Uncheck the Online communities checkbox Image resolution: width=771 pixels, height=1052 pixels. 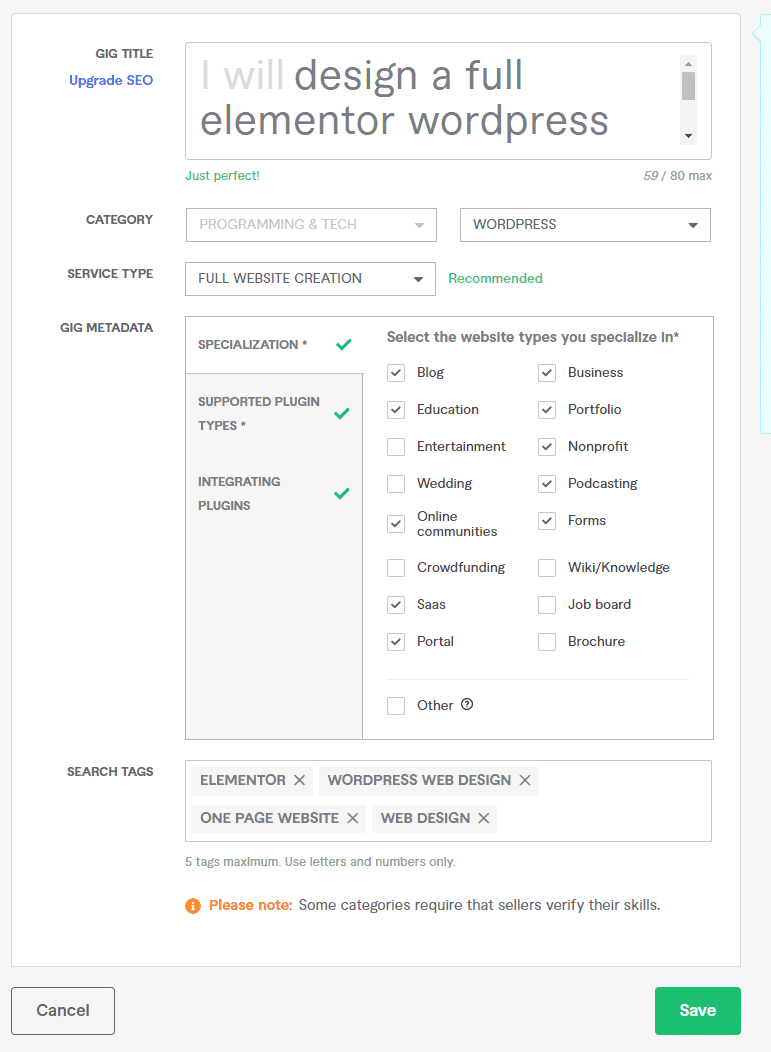click(396, 524)
